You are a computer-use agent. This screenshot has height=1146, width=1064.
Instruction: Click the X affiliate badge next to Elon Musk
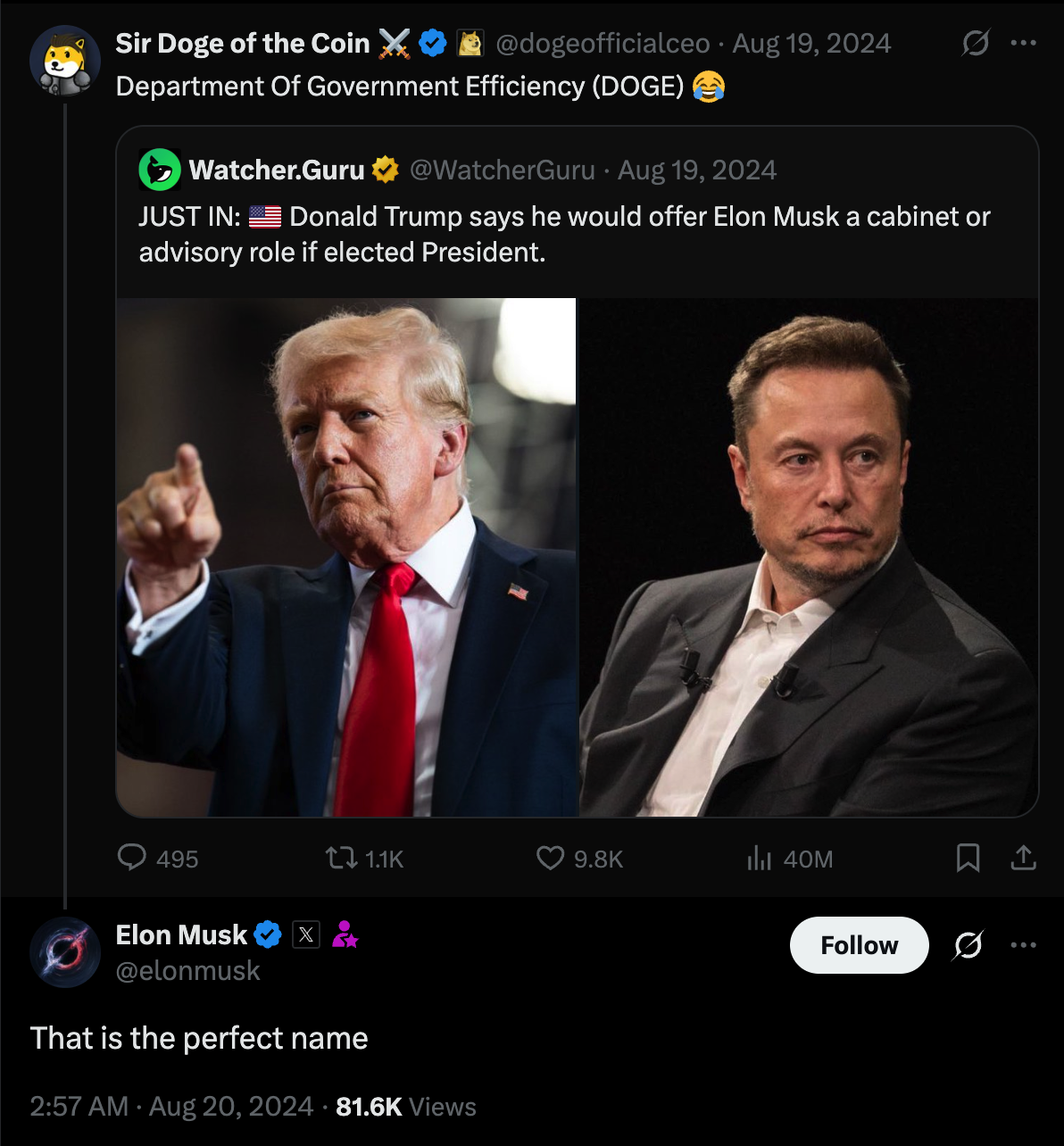(x=305, y=934)
